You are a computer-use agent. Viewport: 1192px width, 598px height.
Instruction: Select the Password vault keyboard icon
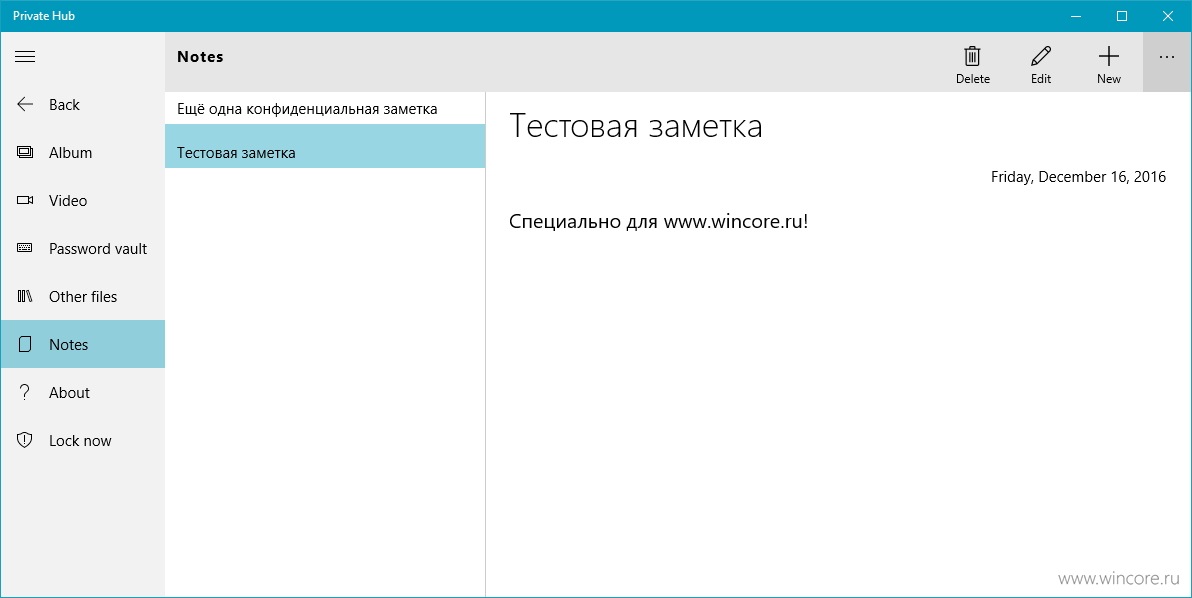tap(25, 248)
